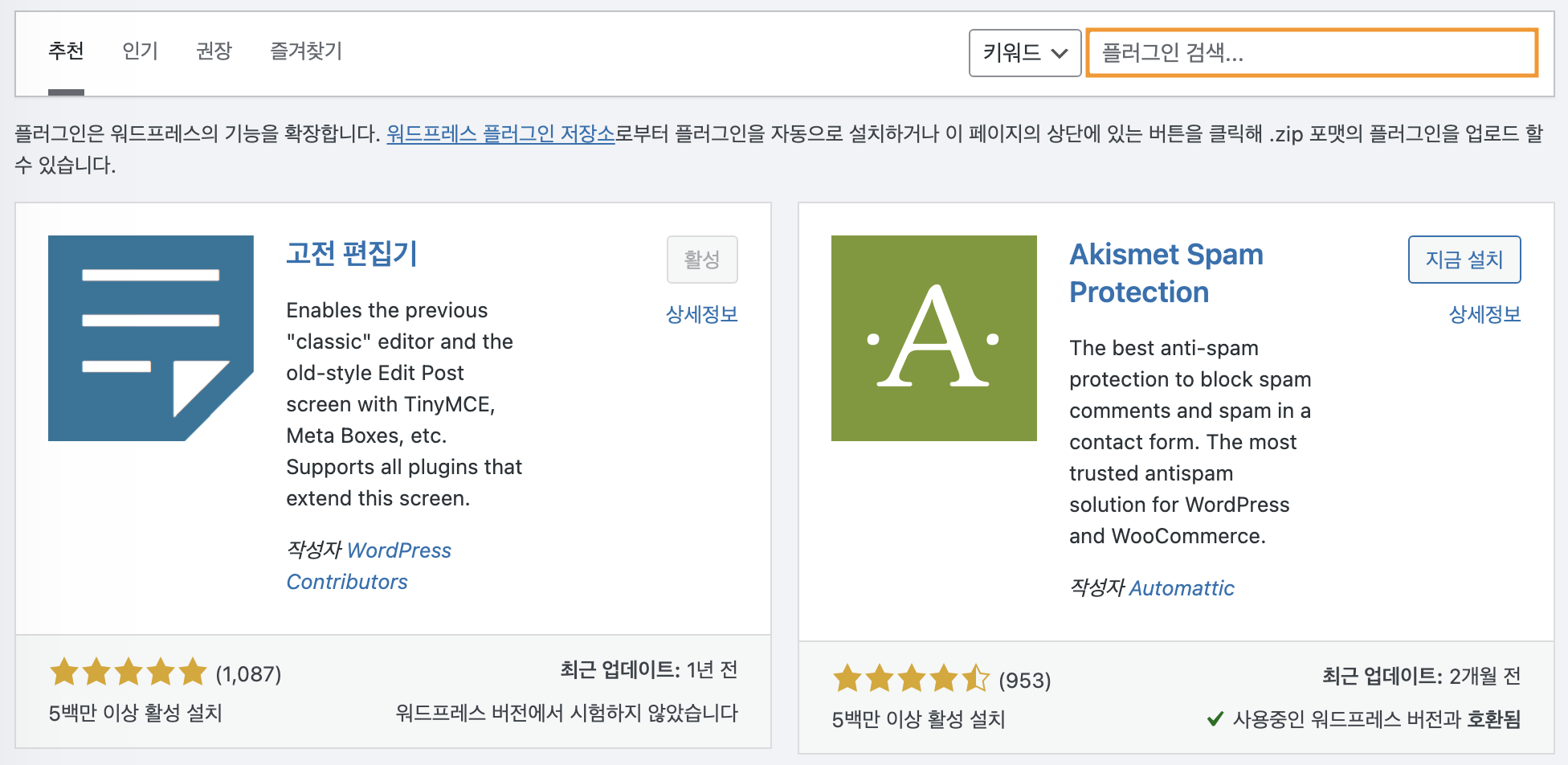Click 최근 업데이트: 1년 전 text
This screenshot has height=765, width=1568.
pyautogui.click(x=649, y=669)
